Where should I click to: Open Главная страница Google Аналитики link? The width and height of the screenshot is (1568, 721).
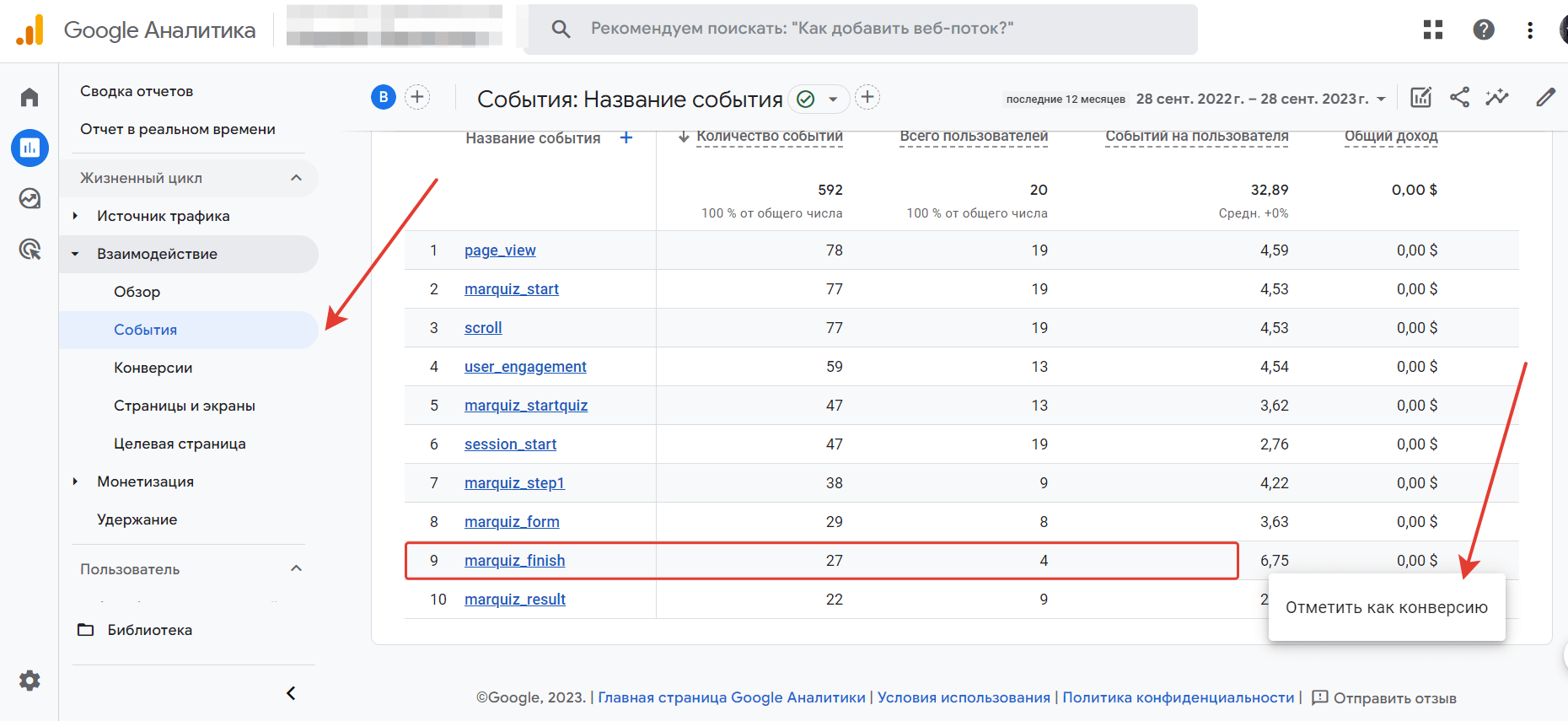[x=732, y=697]
